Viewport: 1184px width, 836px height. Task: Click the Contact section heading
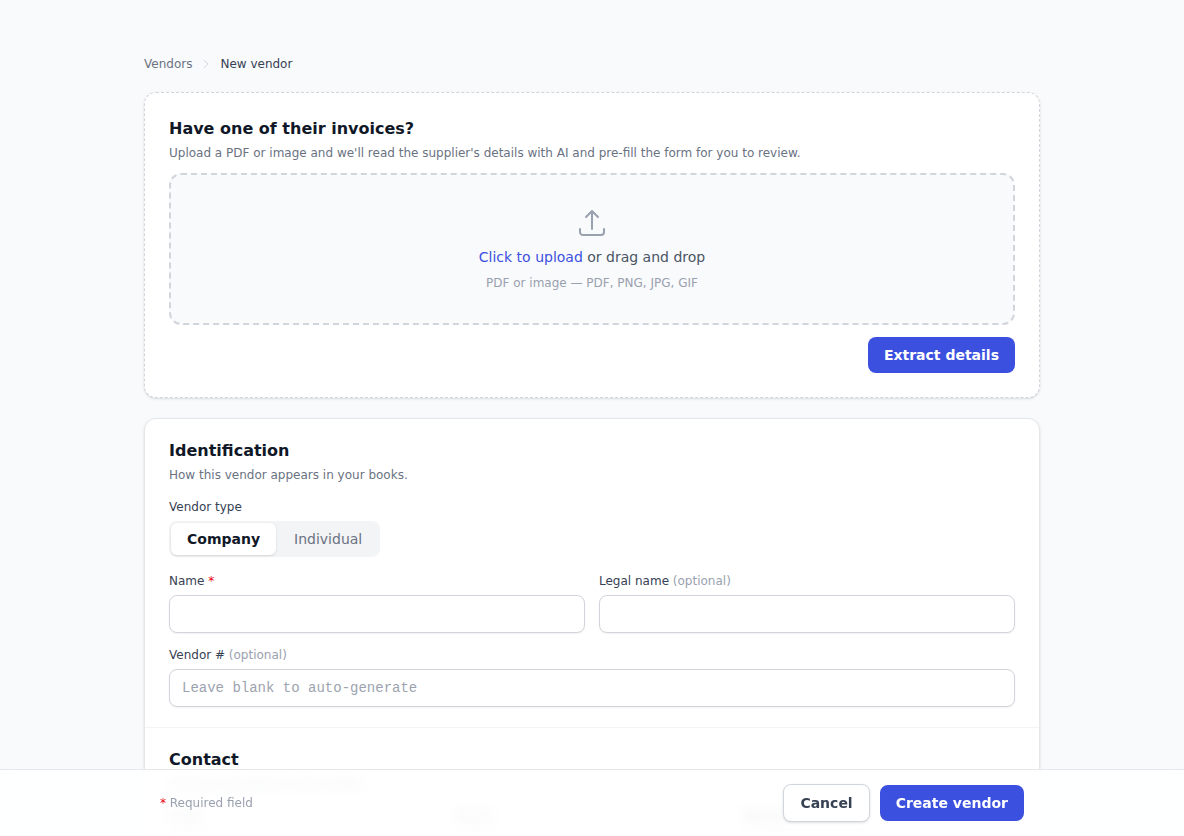point(204,759)
